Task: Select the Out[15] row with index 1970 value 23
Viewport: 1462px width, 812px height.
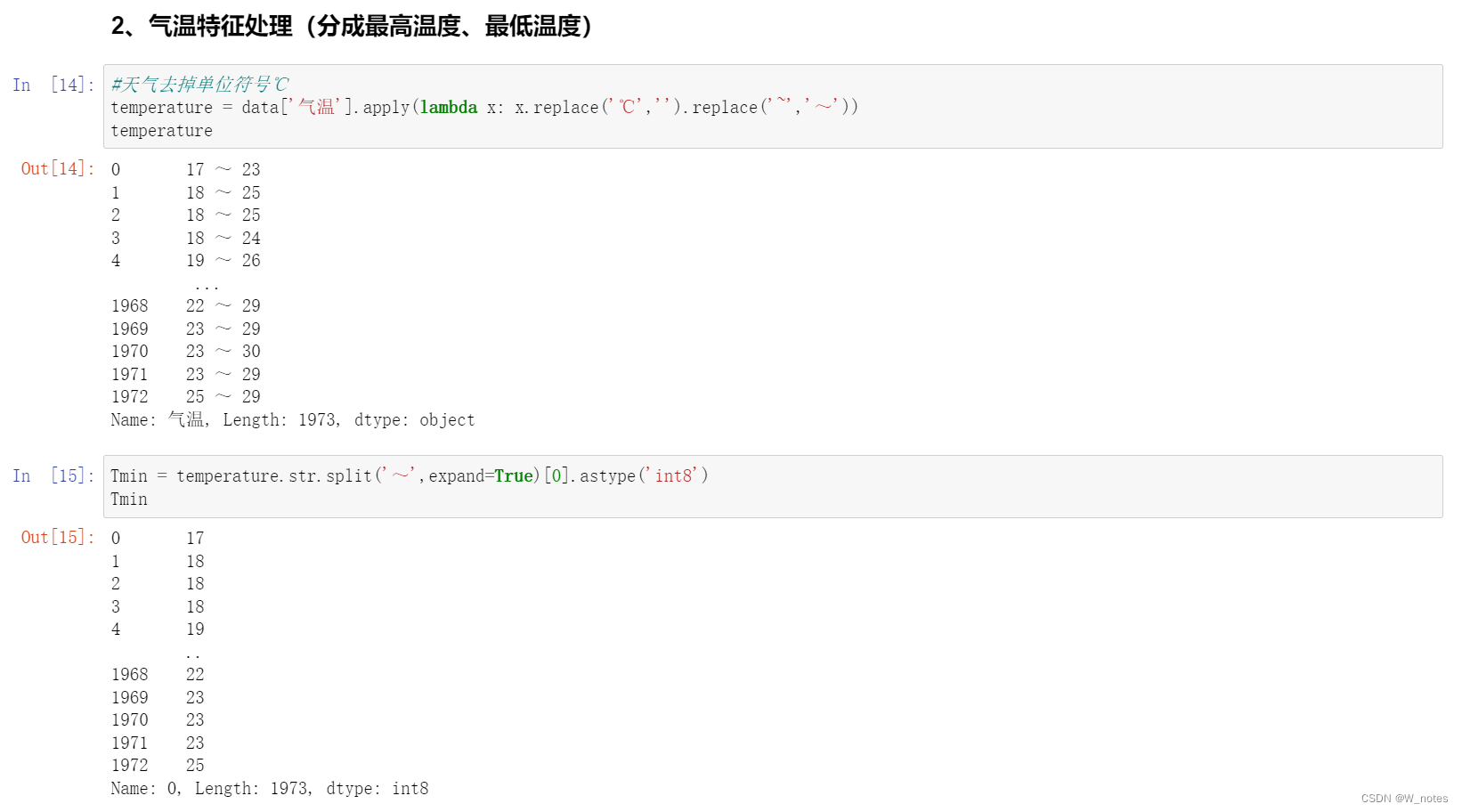Action: pyautogui.click(x=158, y=720)
